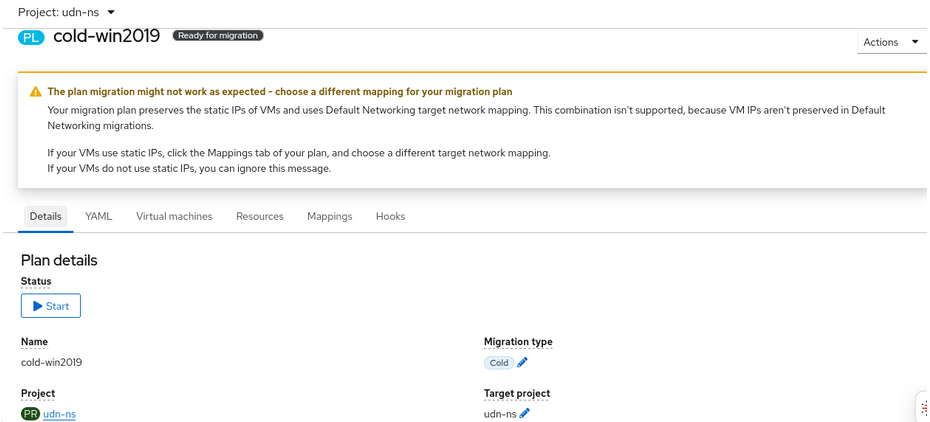Open the Mappings tab
Viewport: 930px width, 422px height.
pyautogui.click(x=329, y=216)
